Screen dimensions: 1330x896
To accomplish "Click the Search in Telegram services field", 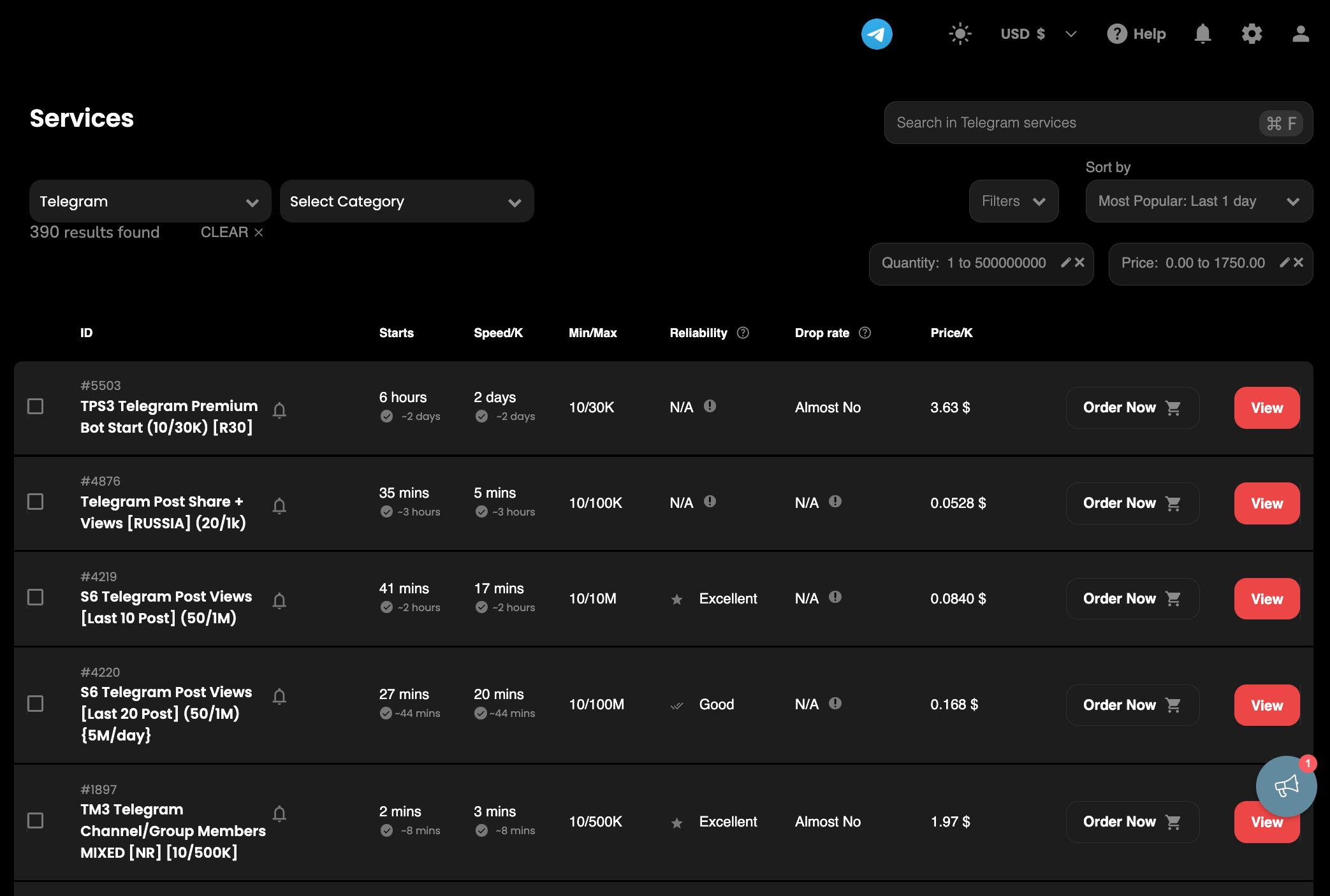I will (1098, 122).
